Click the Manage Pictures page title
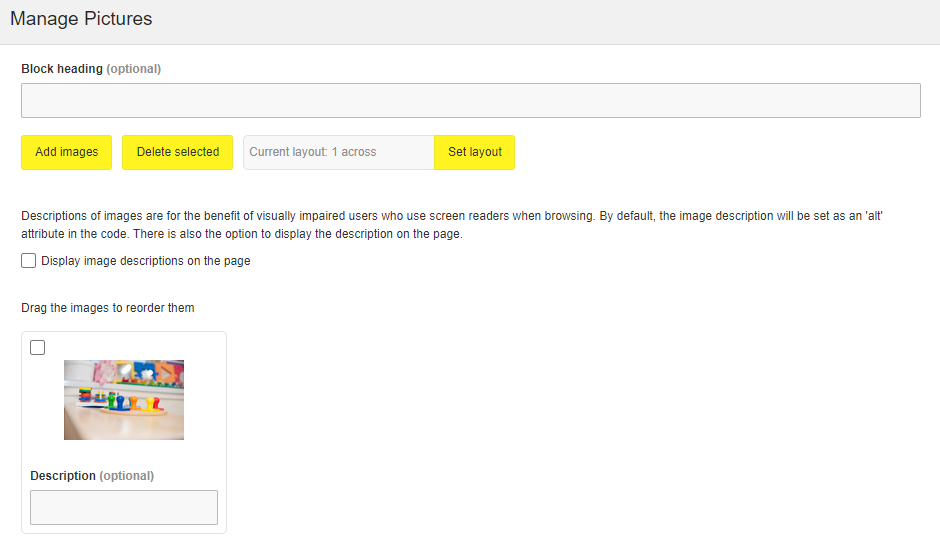The height and width of the screenshot is (554, 940). (x=81, y=19)
